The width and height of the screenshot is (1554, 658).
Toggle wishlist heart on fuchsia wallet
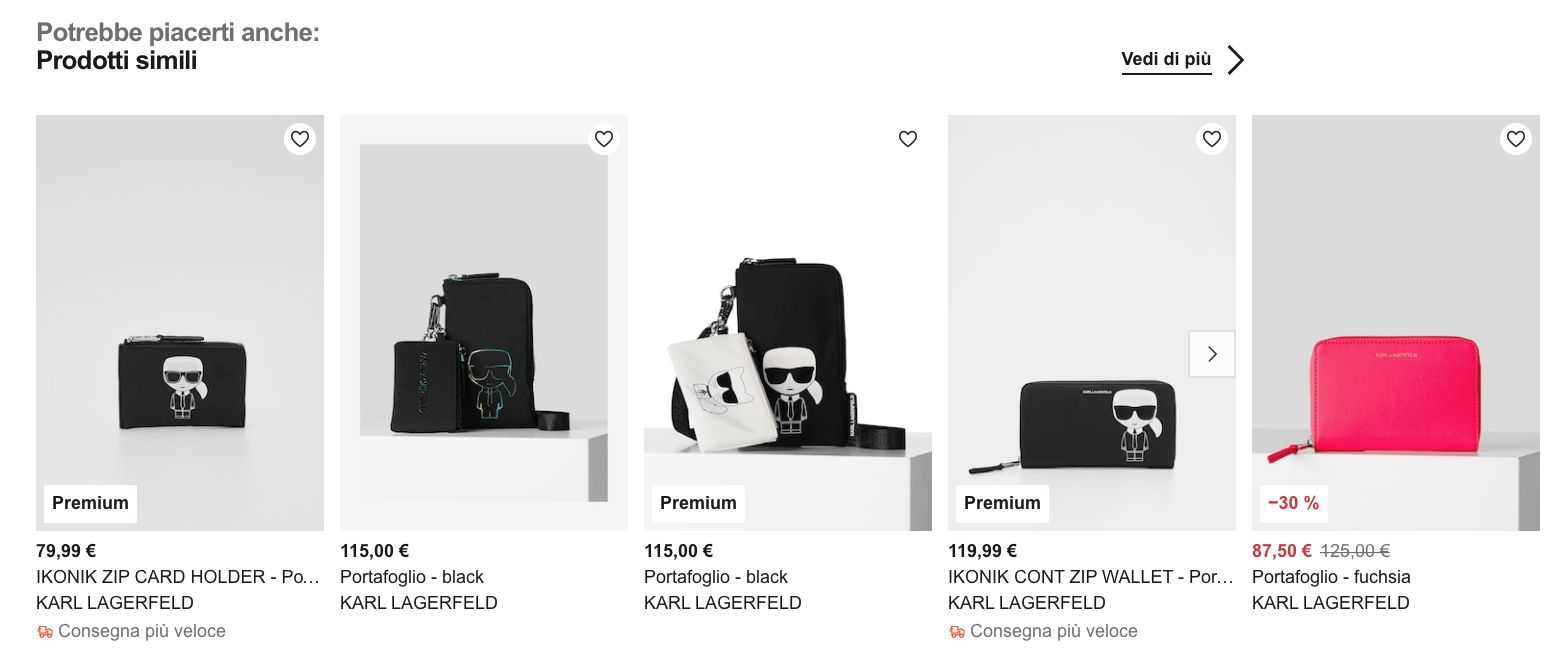1516,139
